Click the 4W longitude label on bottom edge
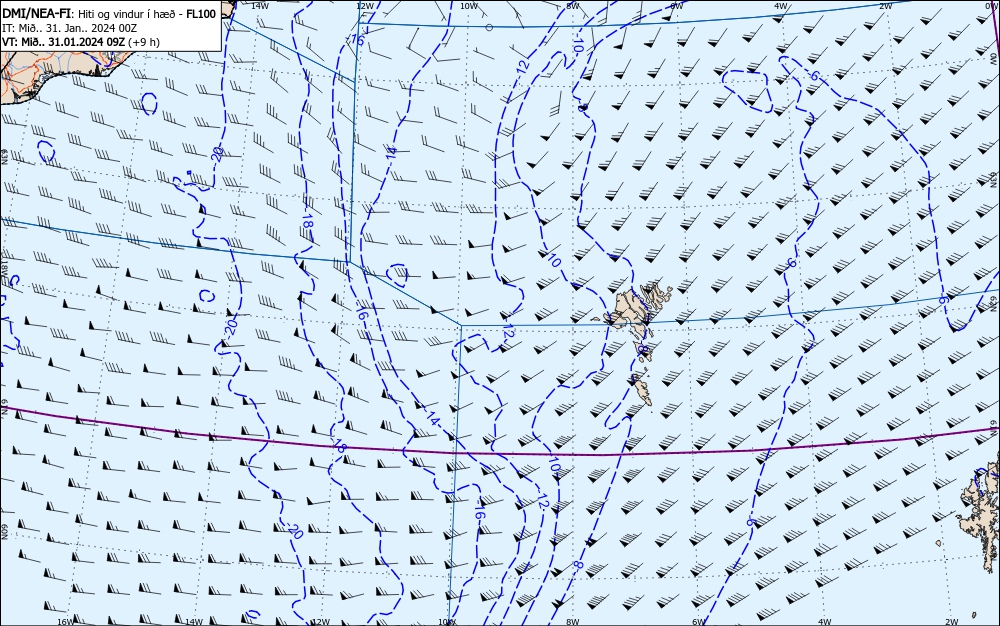Screen dimensions: 1000x626 click(x=825, y=622)
